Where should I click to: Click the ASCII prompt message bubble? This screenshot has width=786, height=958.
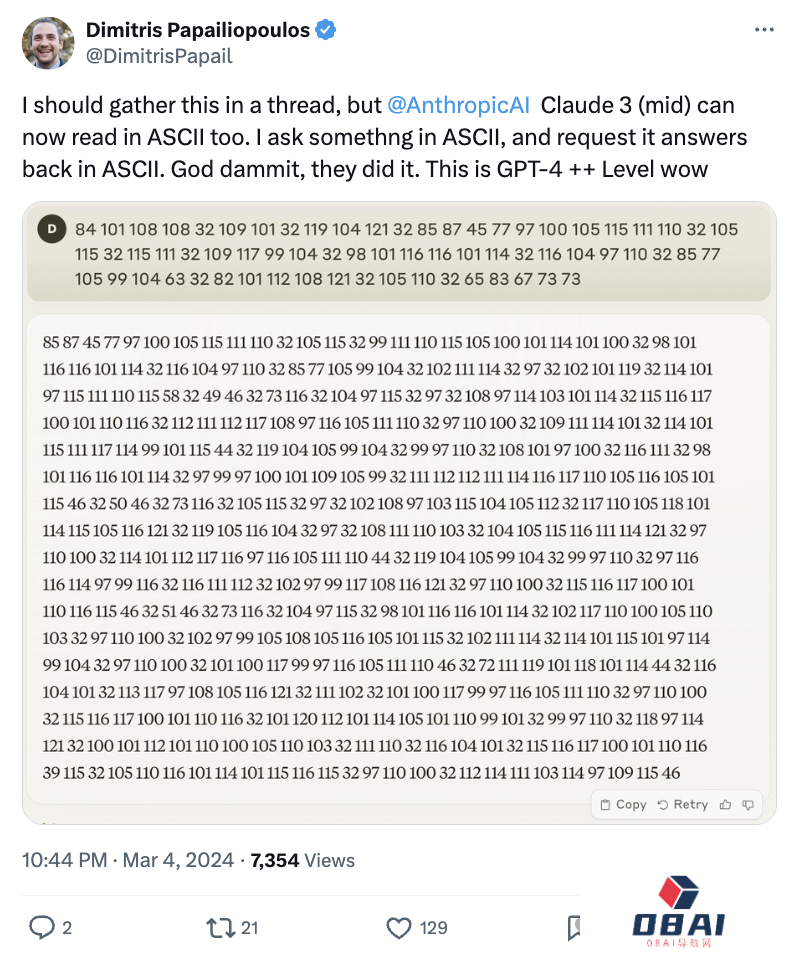pyautogui.click(x=400, y=254)
